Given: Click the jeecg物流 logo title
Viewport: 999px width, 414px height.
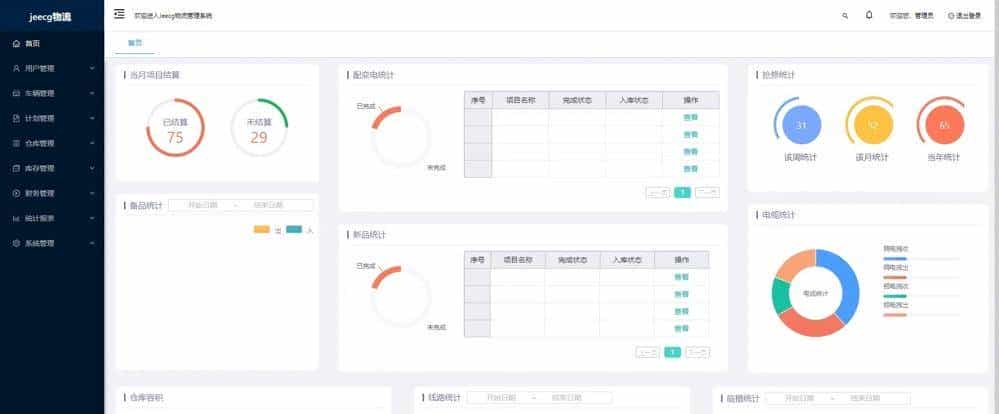Looking at the screenshot, I should 50,17.
